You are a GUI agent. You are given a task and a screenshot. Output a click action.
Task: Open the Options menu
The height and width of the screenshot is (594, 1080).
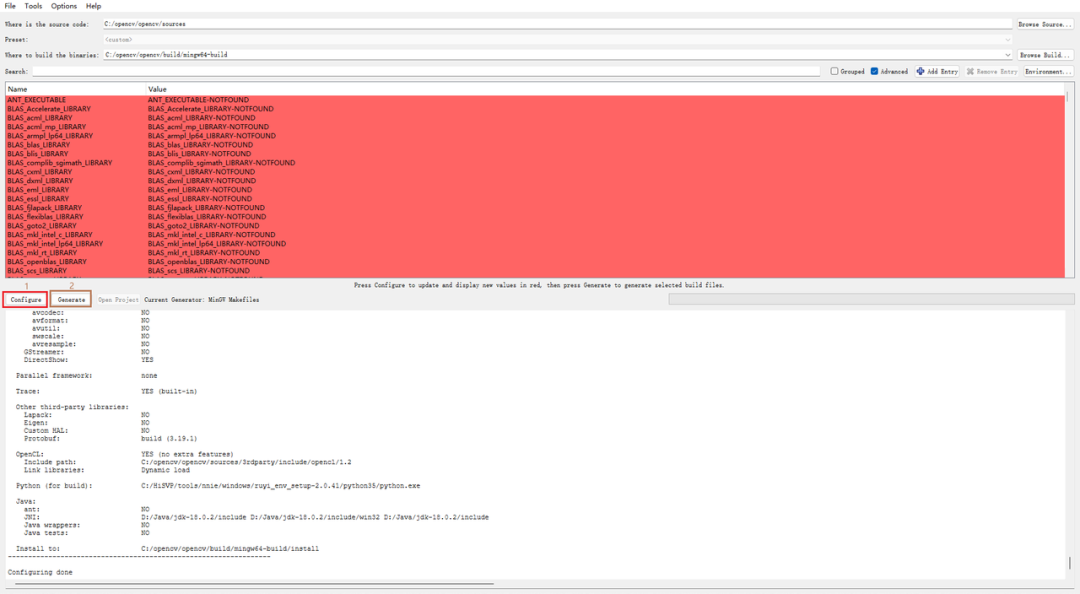coord(64,5)
